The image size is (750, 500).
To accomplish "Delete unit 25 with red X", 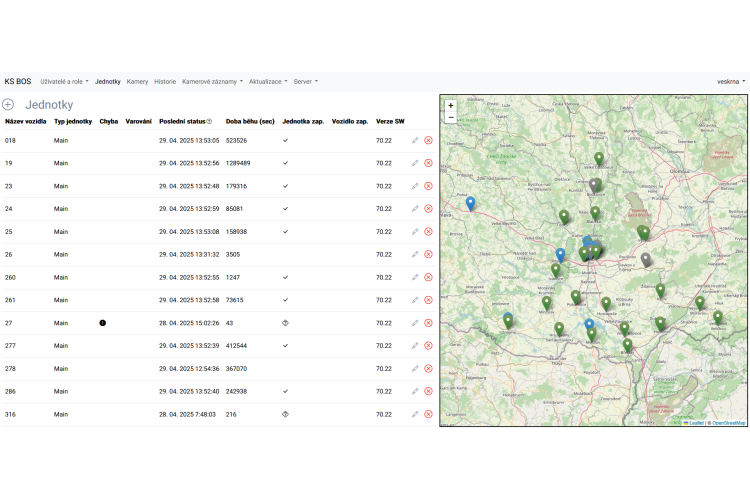I will click(x=429, y=232).
